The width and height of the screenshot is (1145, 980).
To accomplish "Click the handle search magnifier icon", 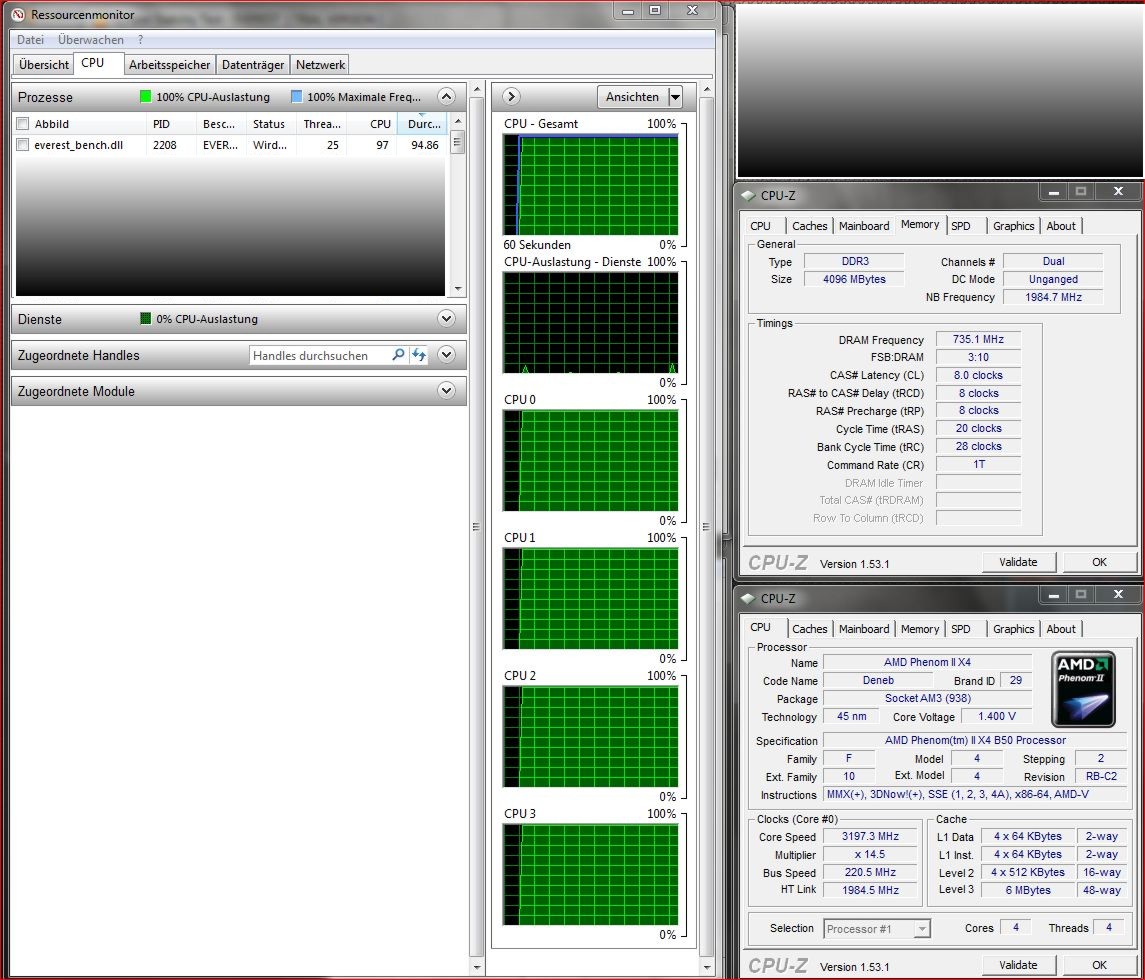I will [x=398, y=355].
